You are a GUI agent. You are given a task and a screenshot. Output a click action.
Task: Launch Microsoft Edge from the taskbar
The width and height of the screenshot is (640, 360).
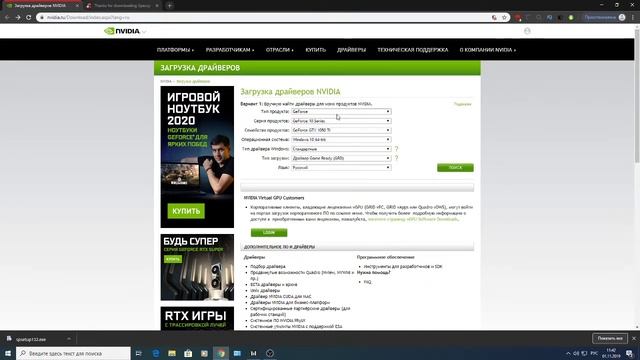(156, 353)
